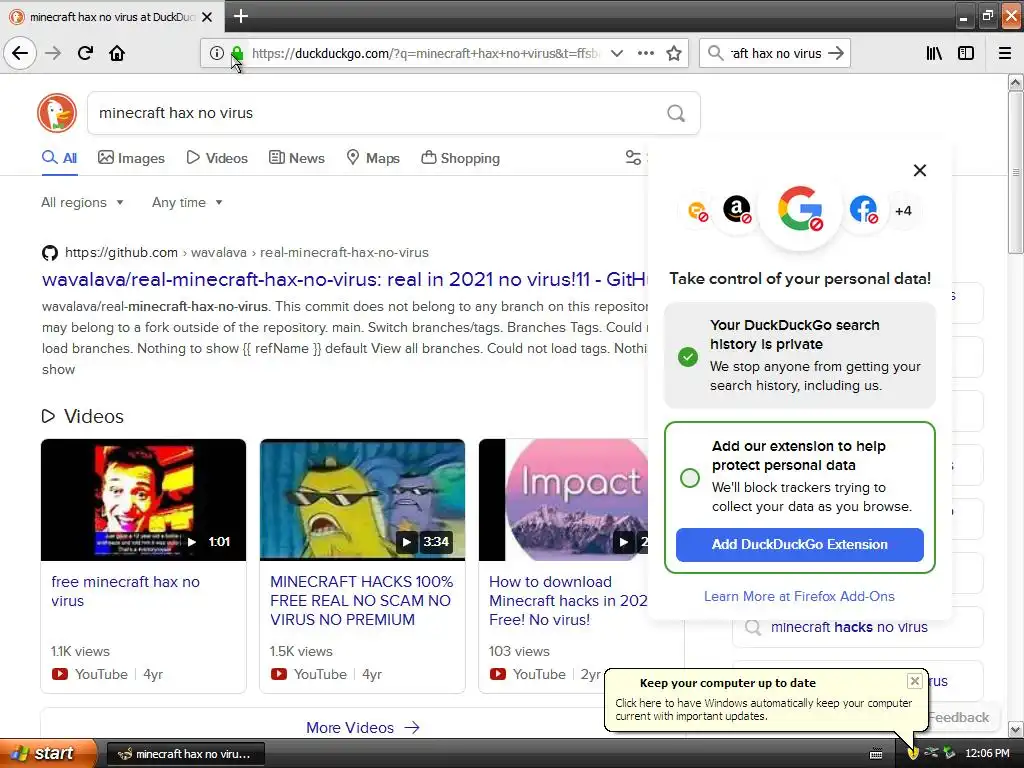Reload the current page
Image resolution: width=1024 pixels, height=768 pixels.
[85, 53]
